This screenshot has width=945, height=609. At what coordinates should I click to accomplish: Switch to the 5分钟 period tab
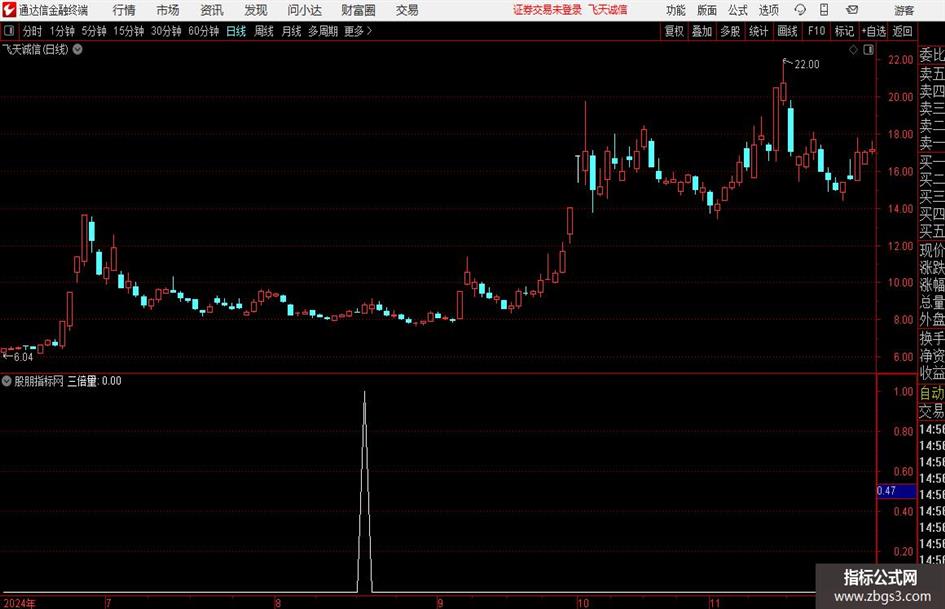click(x=94, y=31)
